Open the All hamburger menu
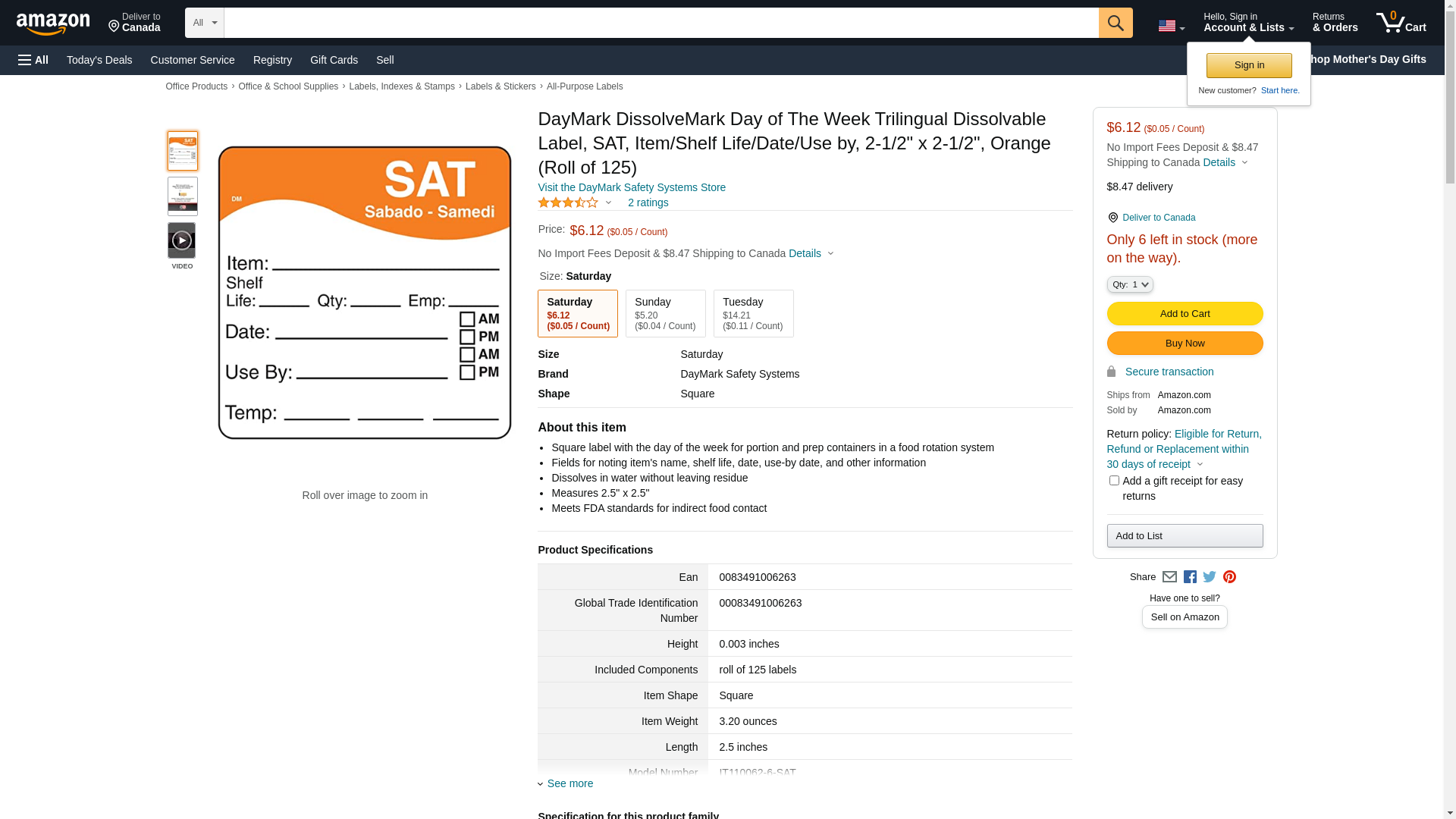The height and width of the screenshot is (819, 1456). point(33,60)
